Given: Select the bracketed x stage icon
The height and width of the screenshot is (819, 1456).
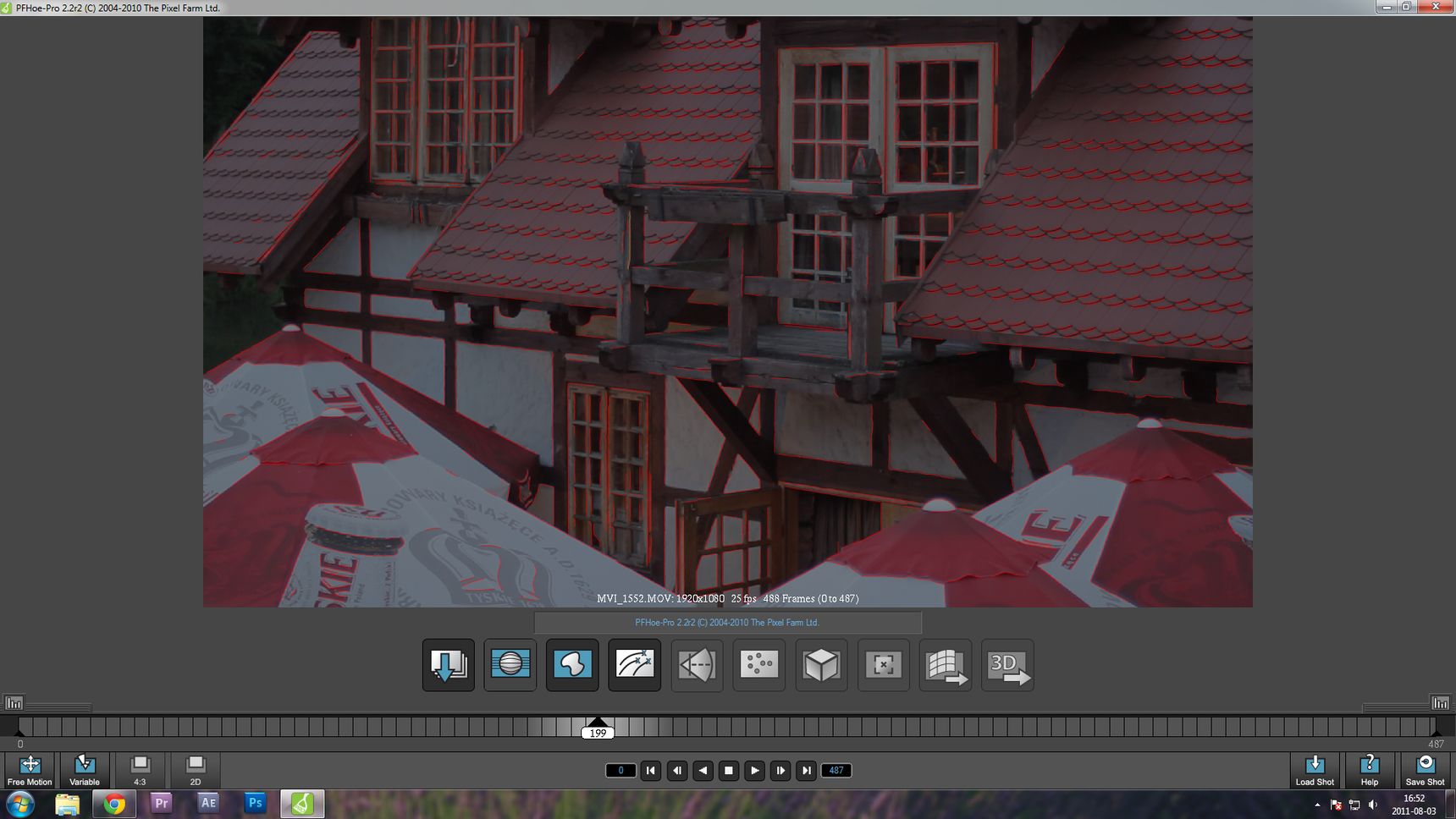Looking at the screenshot, I should (883, 665).
